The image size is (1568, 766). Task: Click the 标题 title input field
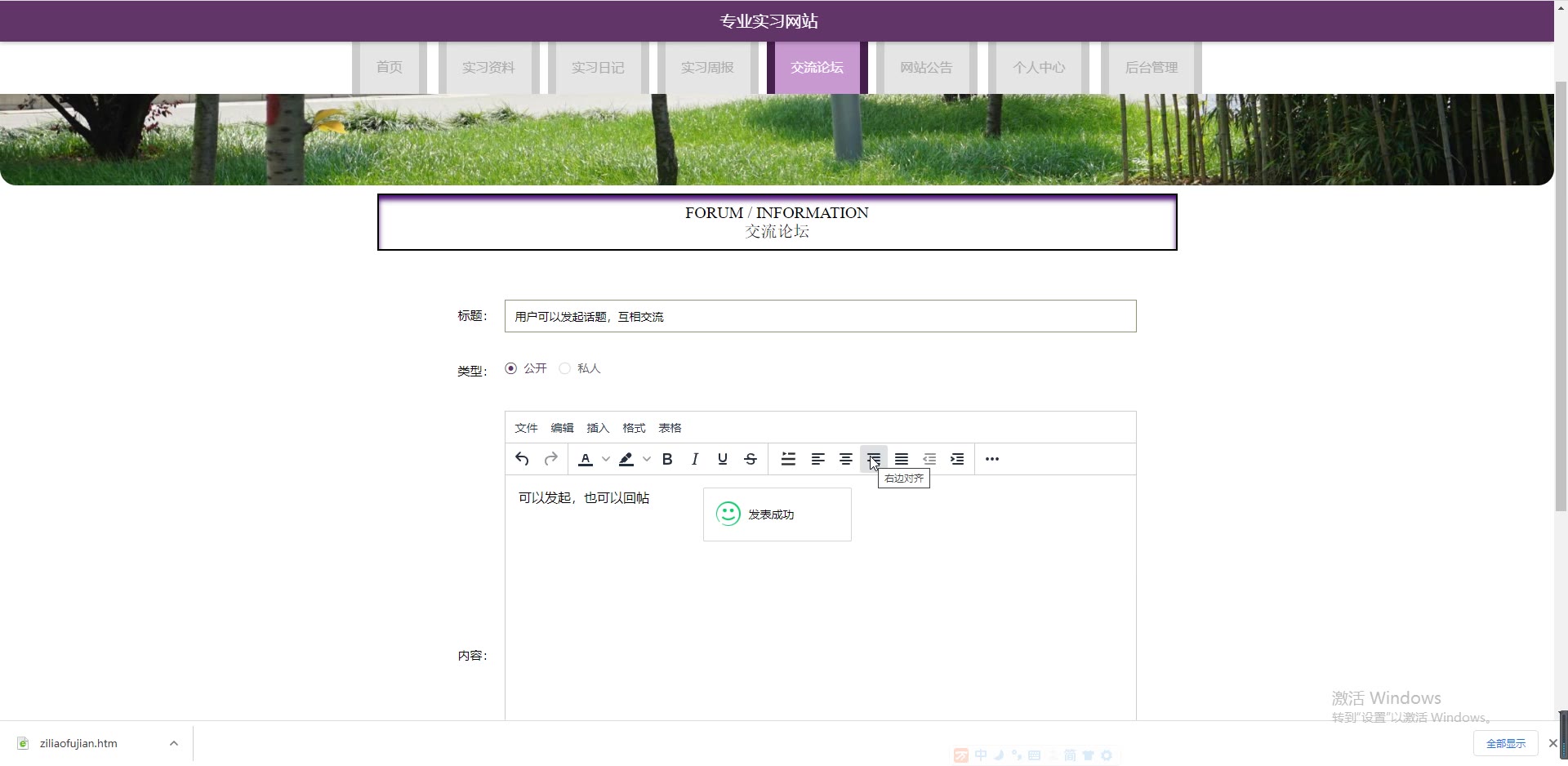(x=820, y=316)
